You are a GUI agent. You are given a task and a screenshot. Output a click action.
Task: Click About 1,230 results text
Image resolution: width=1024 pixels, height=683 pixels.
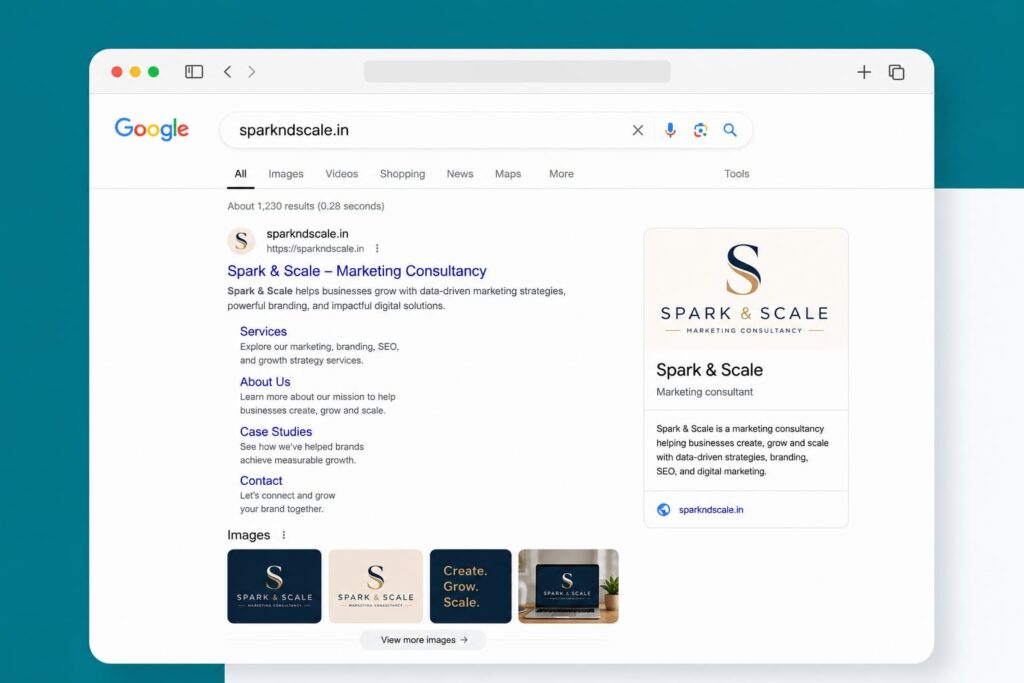(x=306, y=206)
